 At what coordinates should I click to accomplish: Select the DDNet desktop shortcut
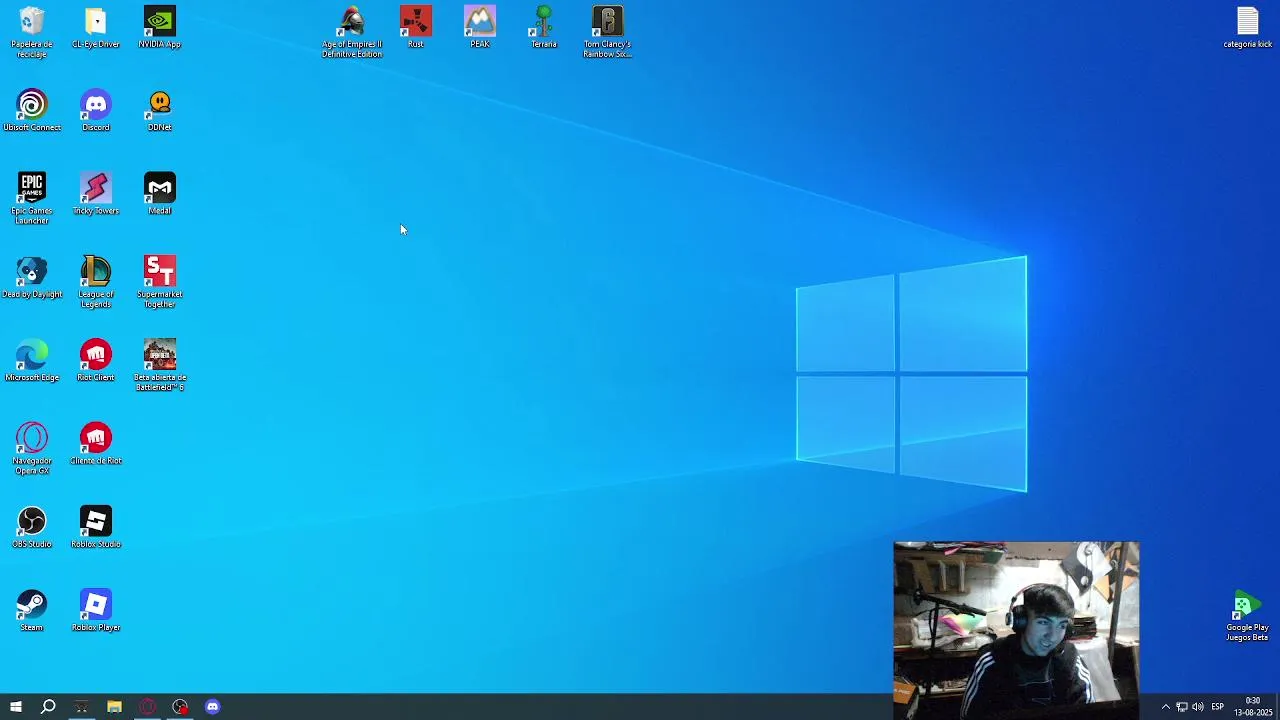click(160, 111)
